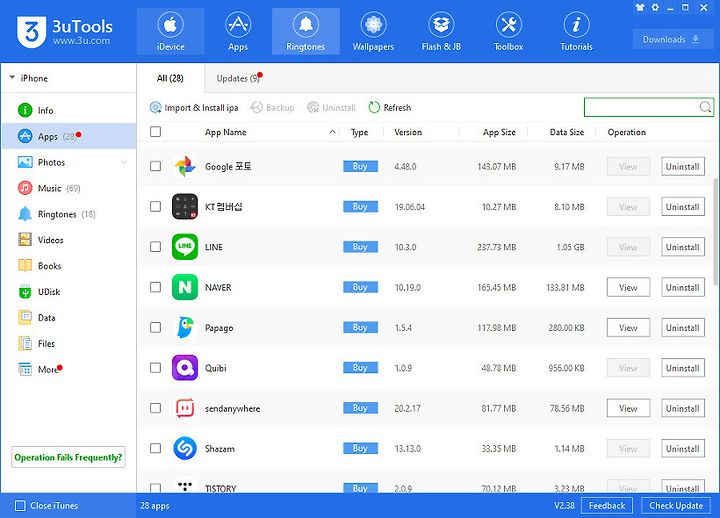Check the Quibi row checkbox
This screenshot has height=518, width=720.
[156, 368]
